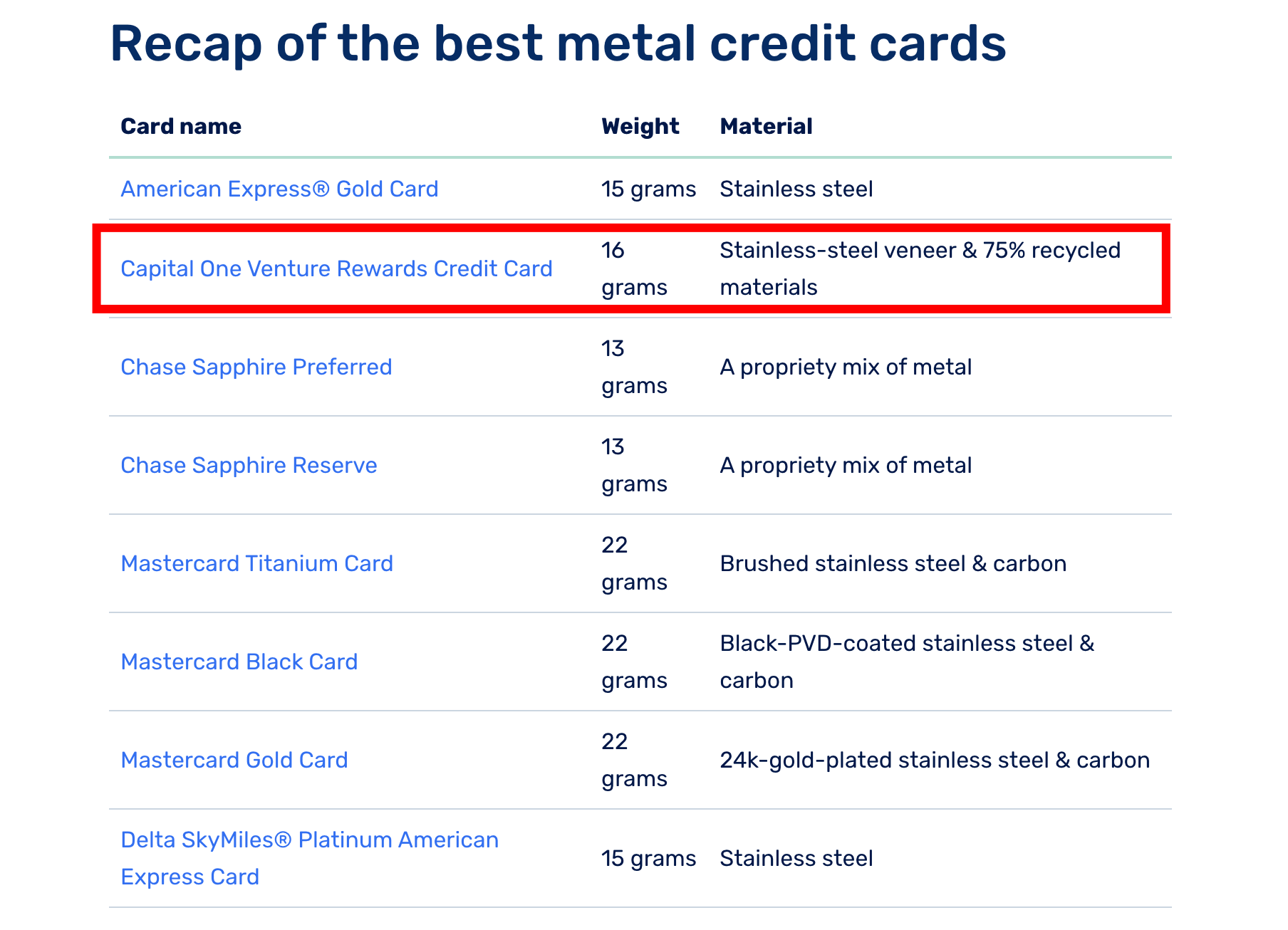Visit the Mastercard Black Card link
Screen dimensions: 1288x930
[239, 662]
